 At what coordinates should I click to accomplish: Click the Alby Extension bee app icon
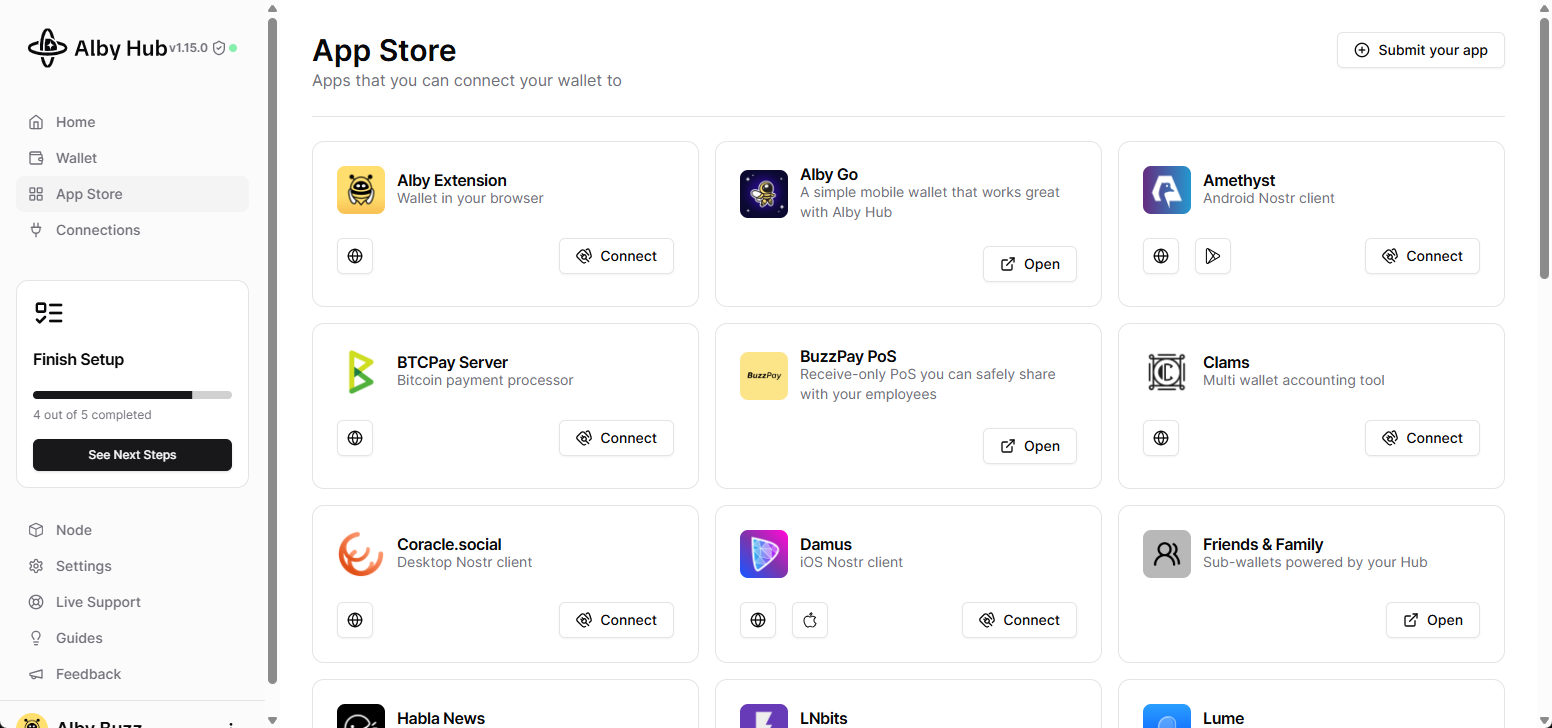(361, 190)
